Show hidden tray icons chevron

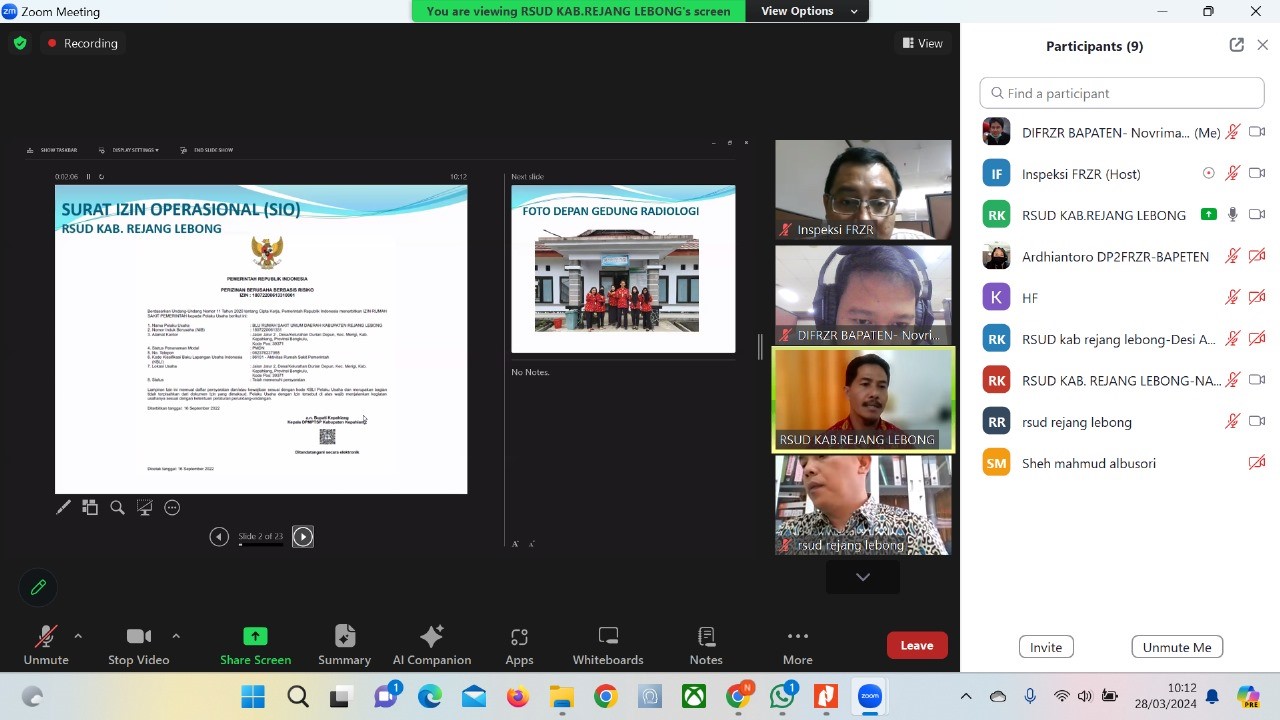click(966, 696)
